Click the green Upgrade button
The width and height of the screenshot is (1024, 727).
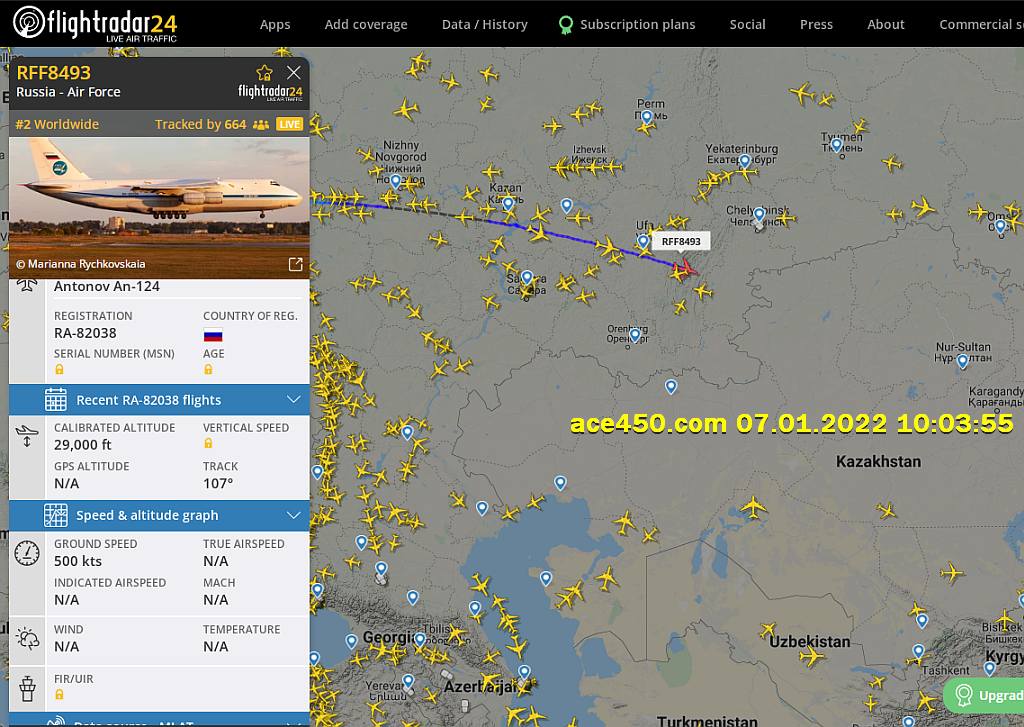tap(984, 695)
